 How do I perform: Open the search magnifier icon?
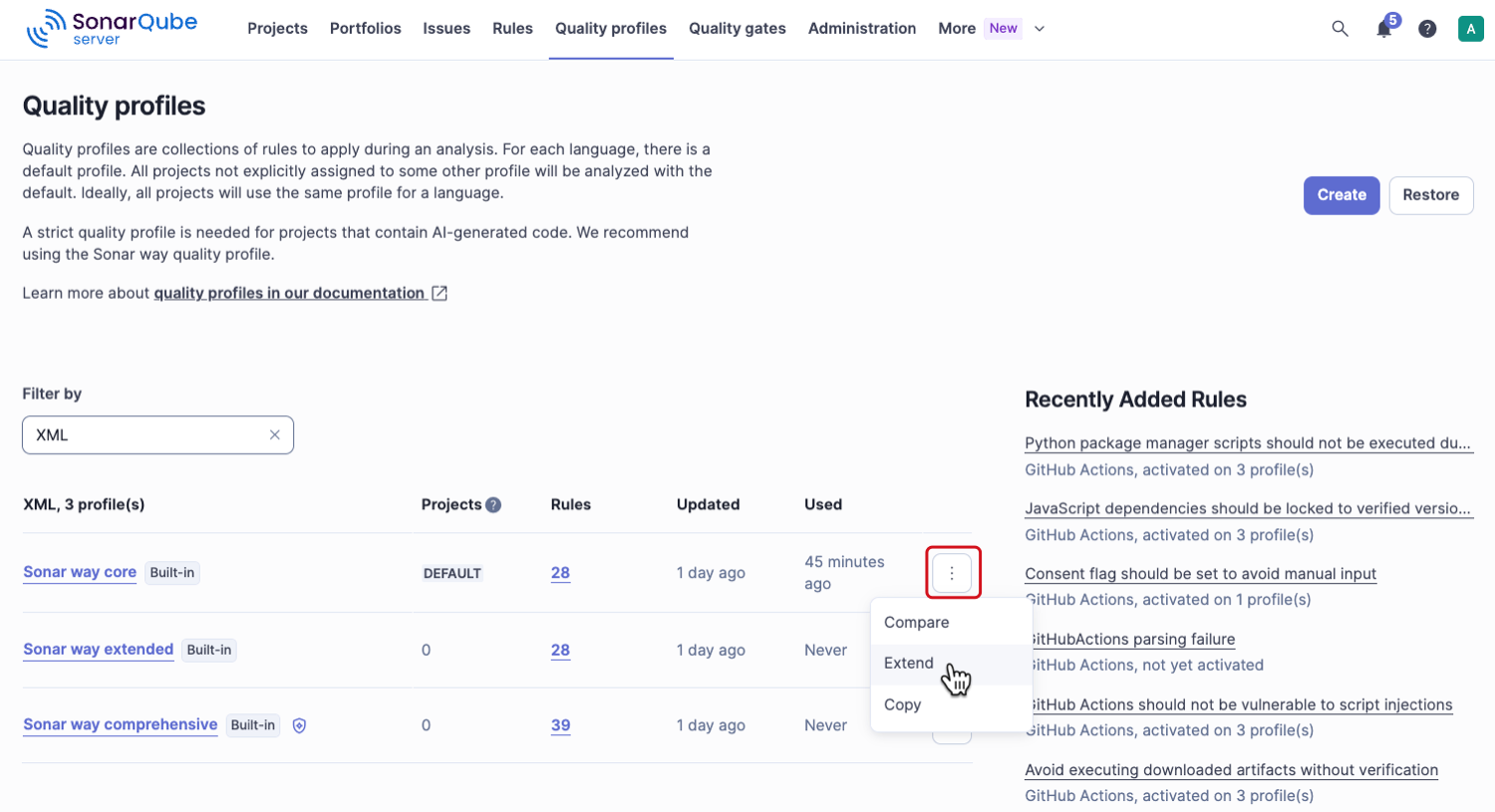point(1340,29)
